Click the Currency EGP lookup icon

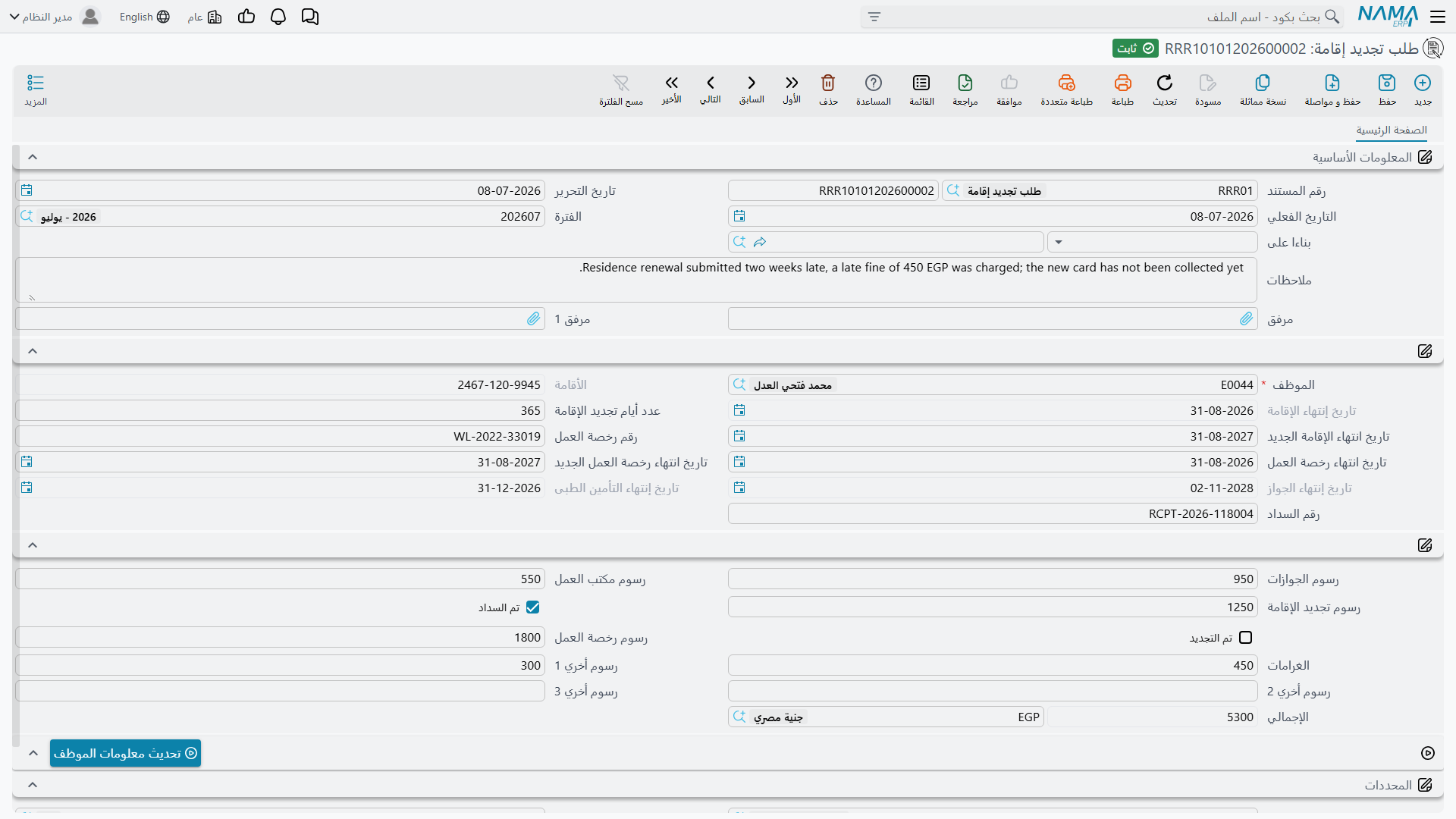(x=739, y=717)
